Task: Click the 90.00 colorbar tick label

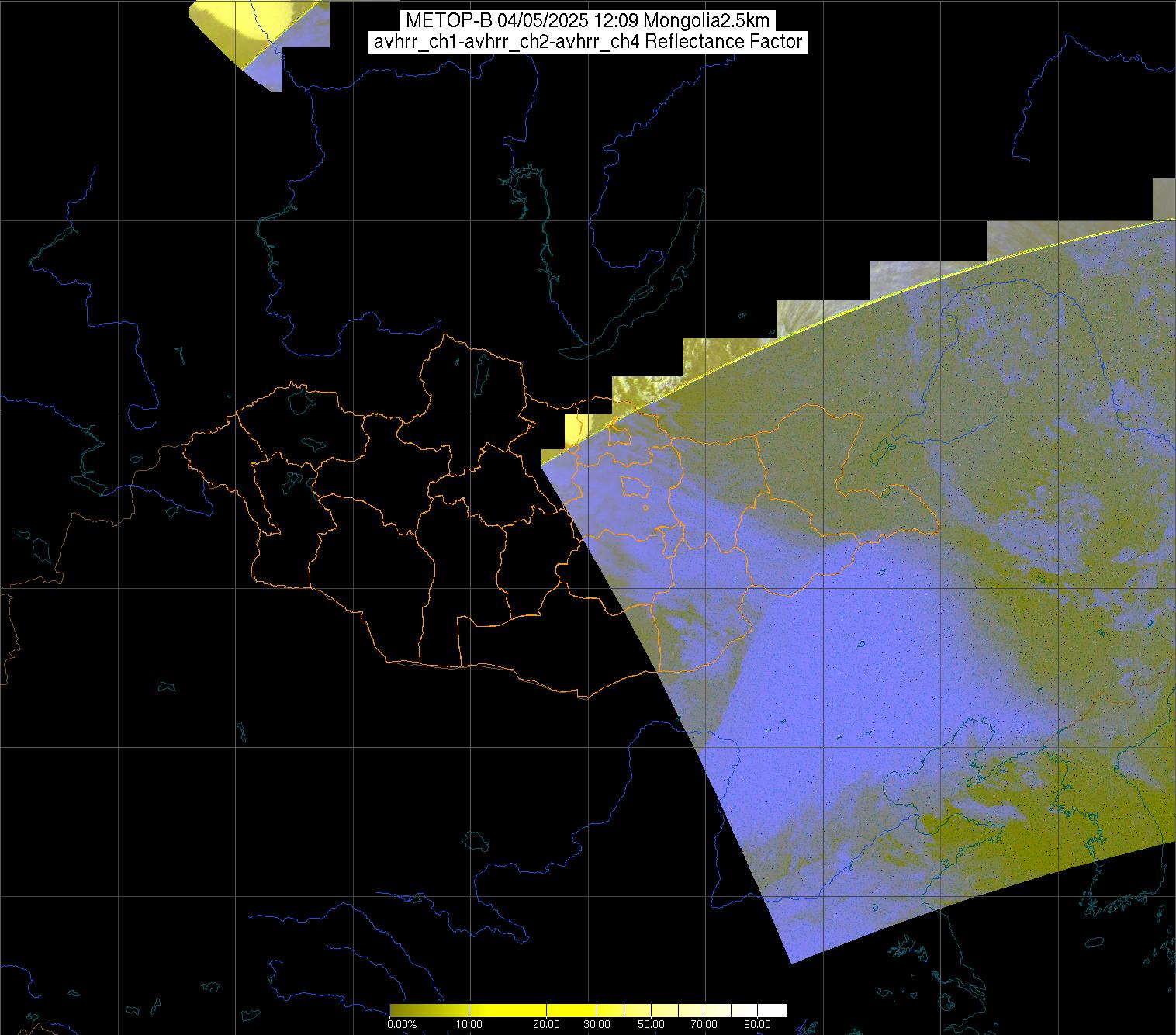Action: 757,1024
